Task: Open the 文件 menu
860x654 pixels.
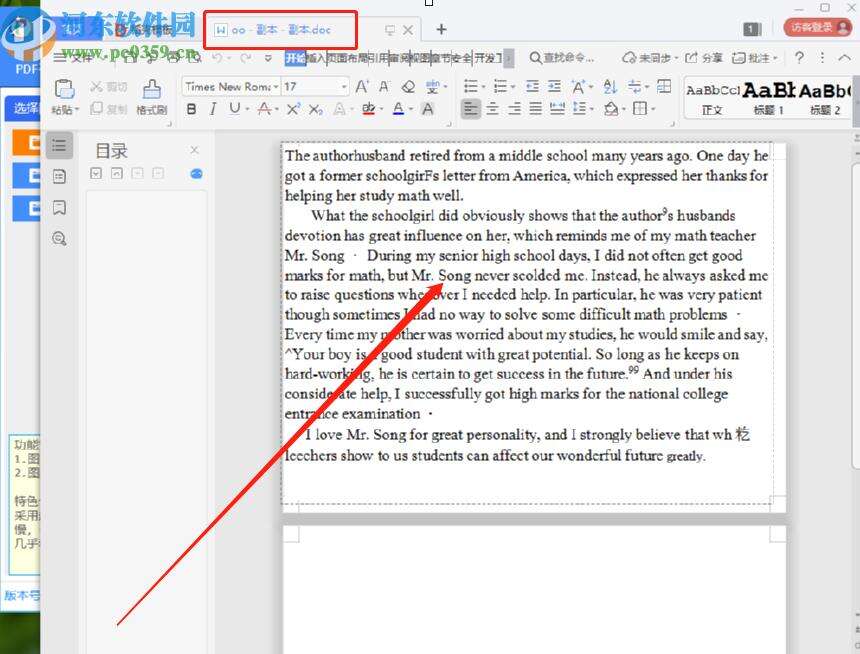Action: pos(74,58)
